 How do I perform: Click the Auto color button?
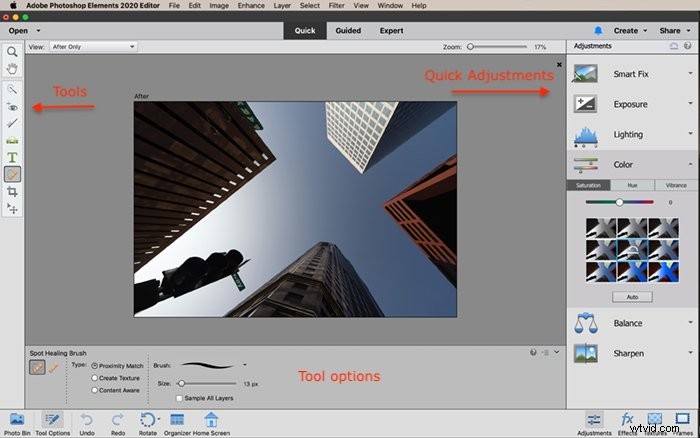tap(632, 297)
